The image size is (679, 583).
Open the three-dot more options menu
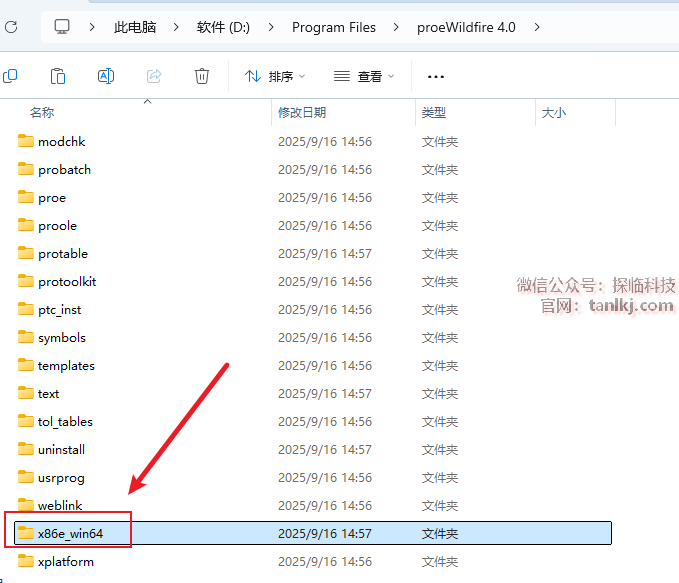pos(435,76)
